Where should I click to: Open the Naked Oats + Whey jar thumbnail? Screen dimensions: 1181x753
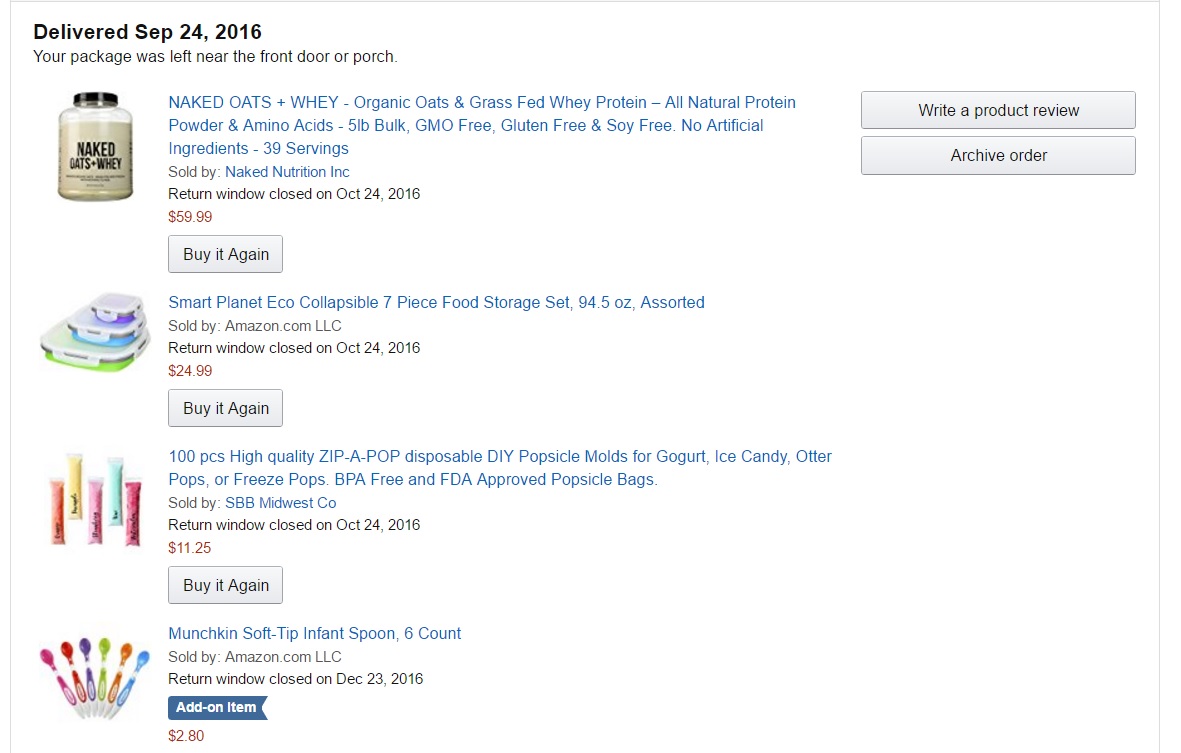pos(96,146)
